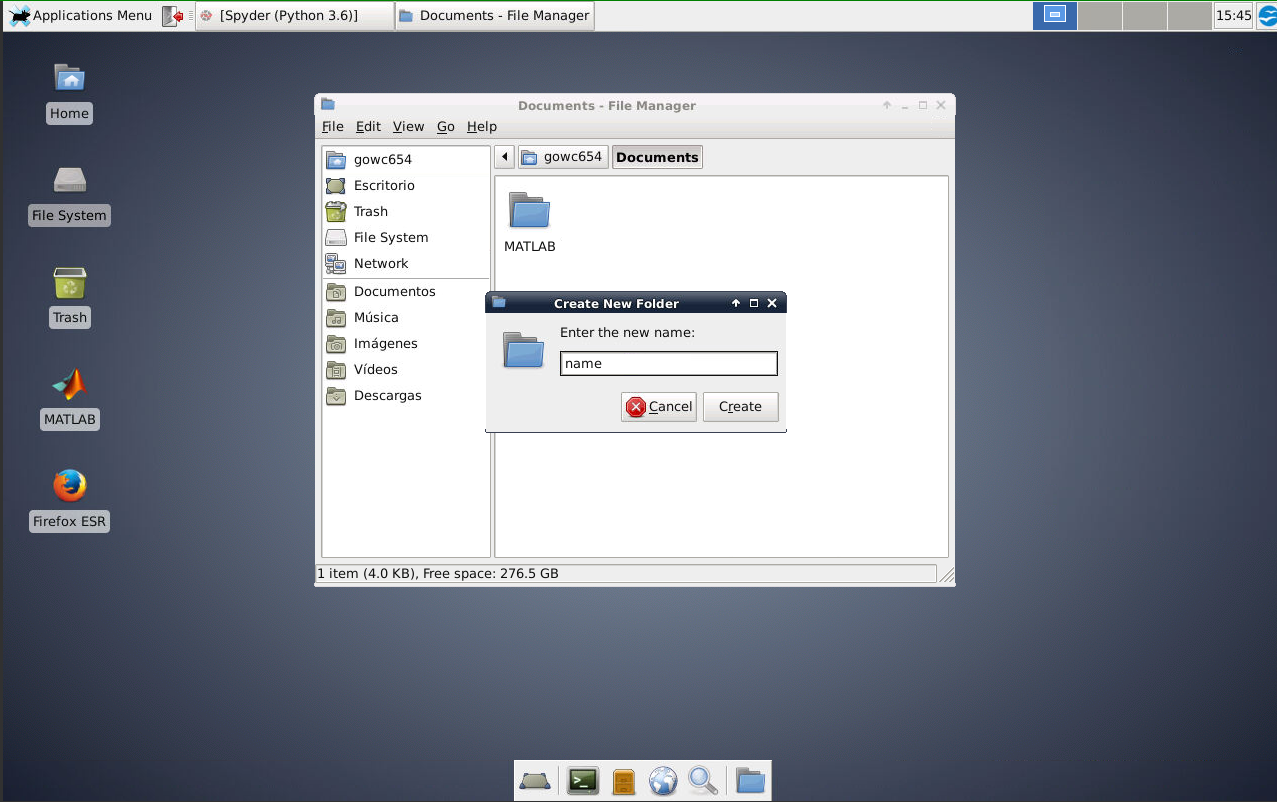This screenshot has width=1277, height=802.
Task: Switch to Spyder (Python 3.6) taskbar window
Action: pos(294,15)
